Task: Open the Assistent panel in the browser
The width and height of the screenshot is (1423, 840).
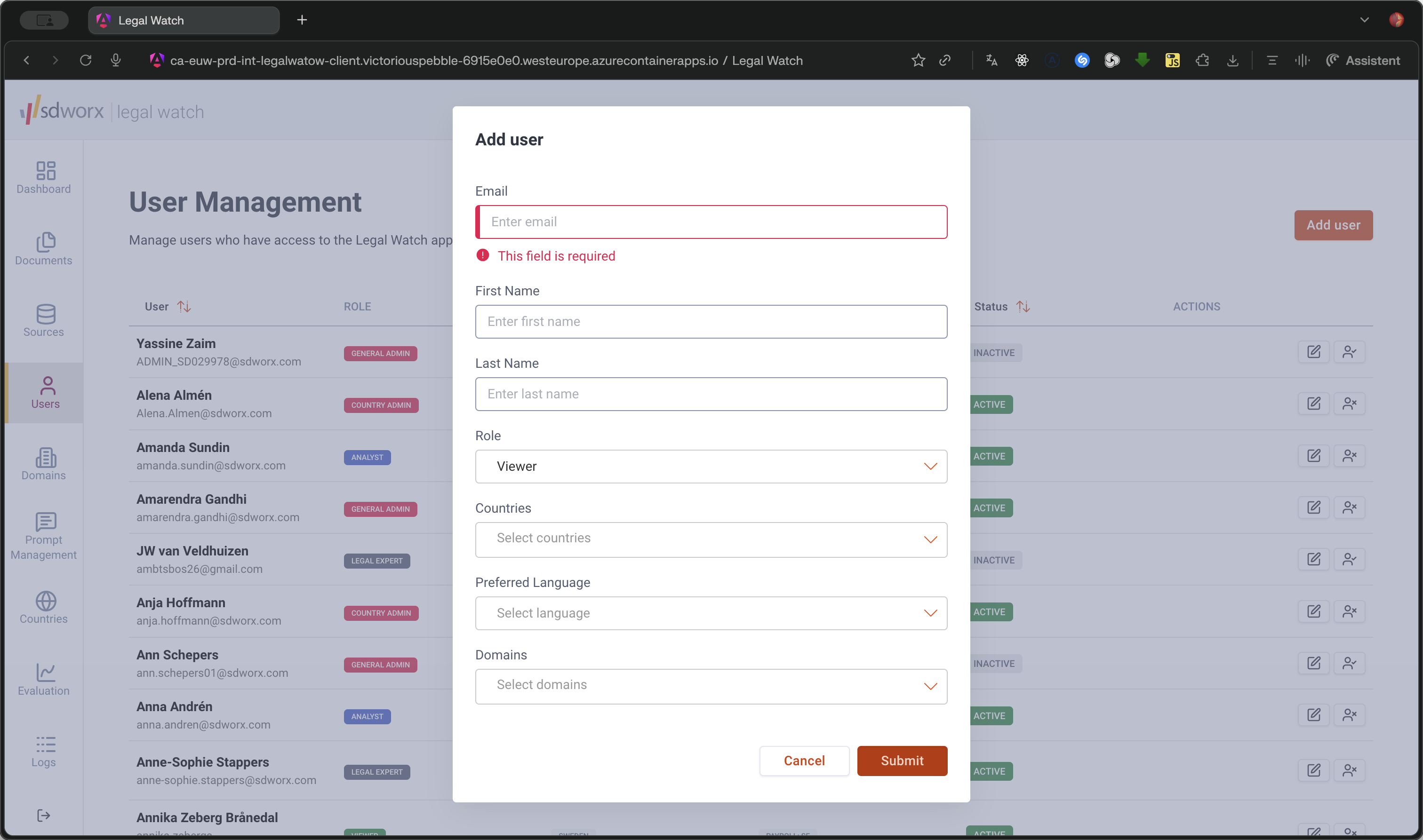Action: pos(1363,60)
